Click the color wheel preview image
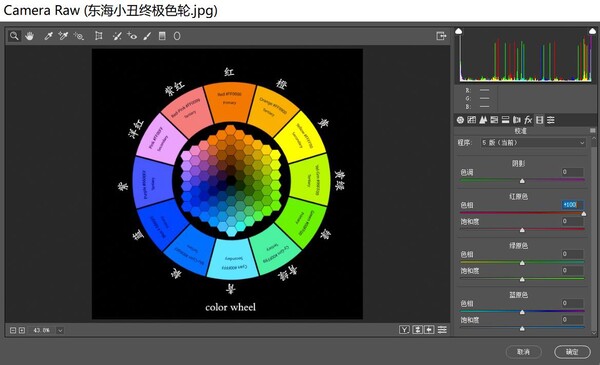600x365 pixels. click(227, 184)
